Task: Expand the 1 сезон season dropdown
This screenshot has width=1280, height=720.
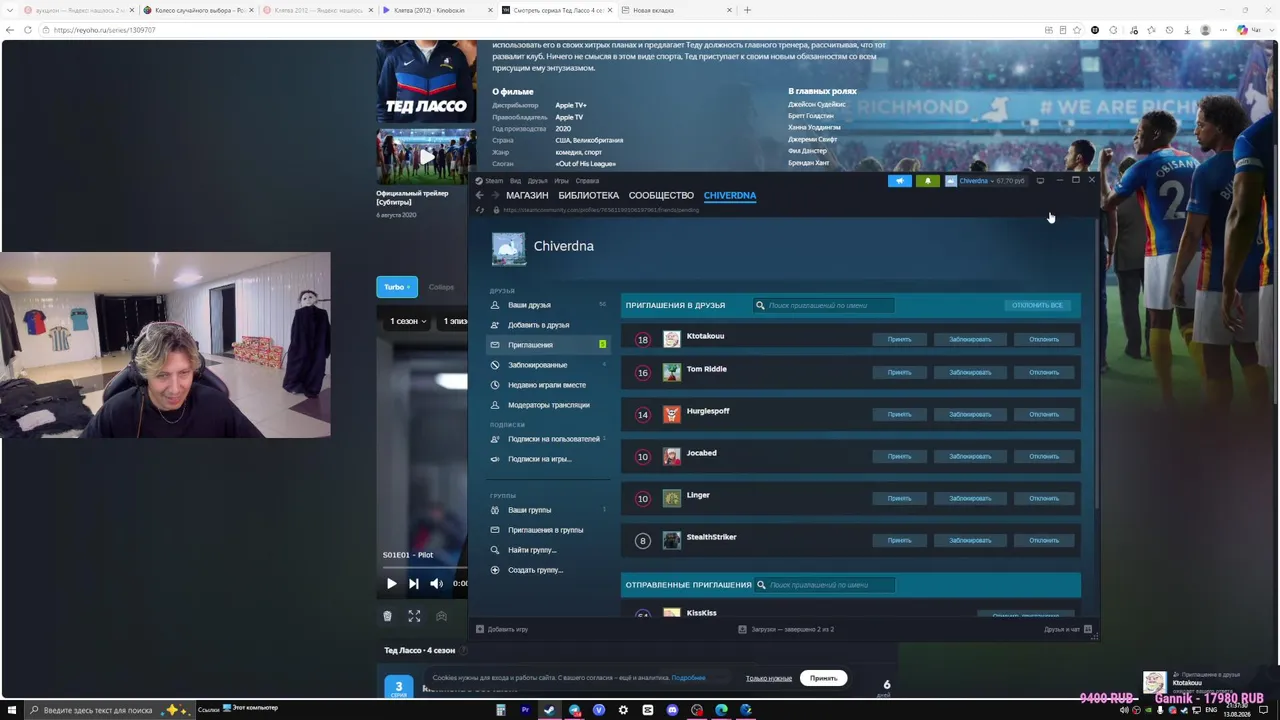Action: click(x=409, y=322)
